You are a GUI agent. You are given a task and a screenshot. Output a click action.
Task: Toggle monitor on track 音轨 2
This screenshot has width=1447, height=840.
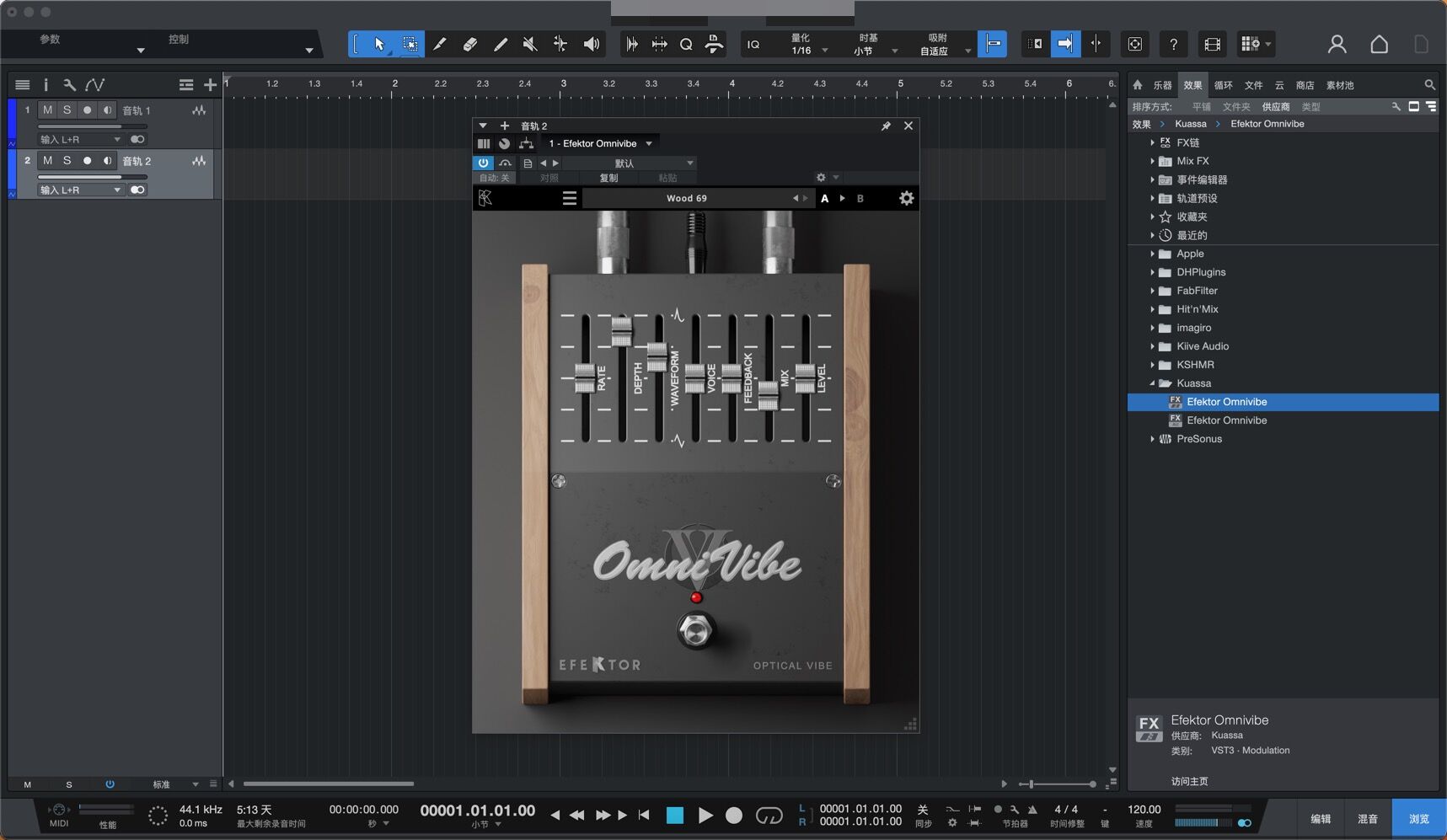107,161
